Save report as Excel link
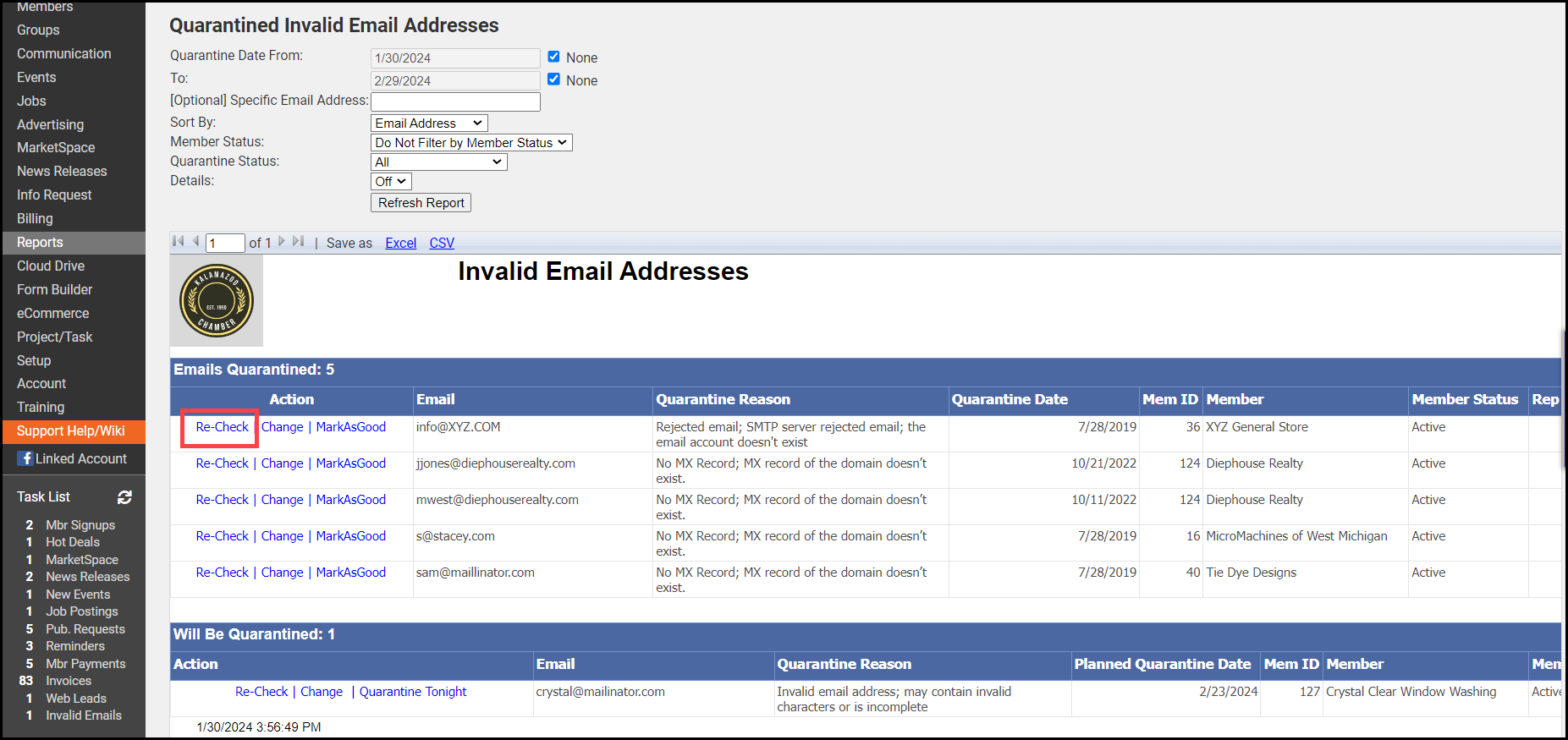The image size is (1568, 740). (x=400, y=244)
